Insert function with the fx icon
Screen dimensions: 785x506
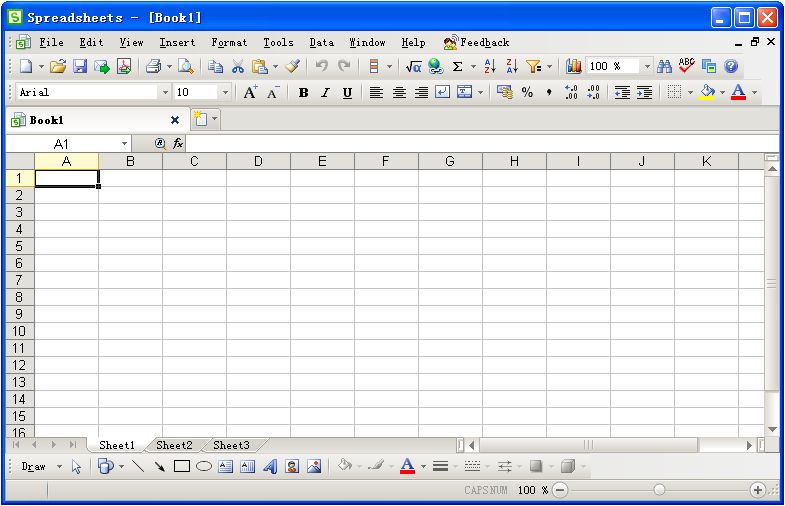tap(178, 144)
